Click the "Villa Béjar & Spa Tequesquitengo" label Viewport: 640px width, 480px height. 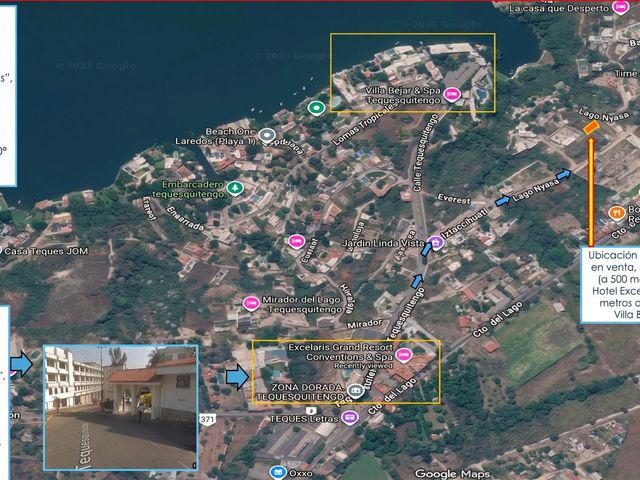tap(403, 95)
